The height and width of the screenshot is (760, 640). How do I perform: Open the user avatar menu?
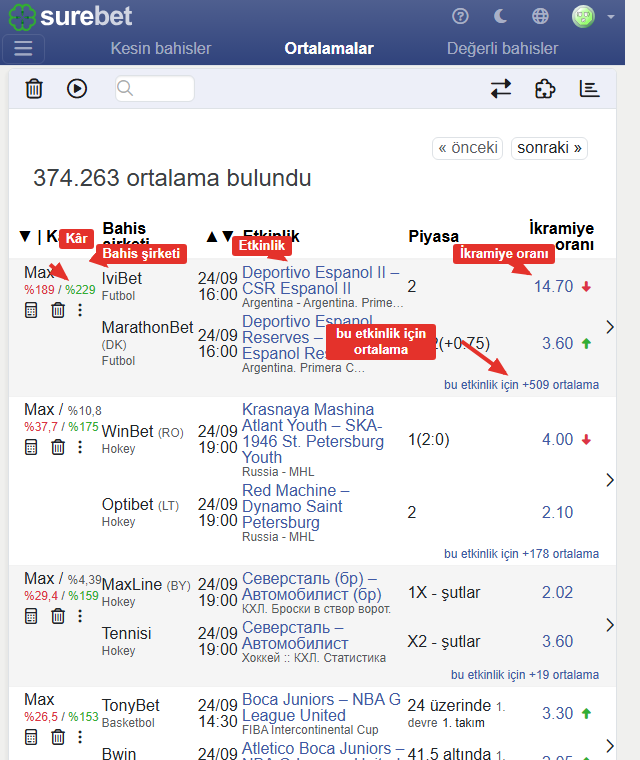click(583, 16)
